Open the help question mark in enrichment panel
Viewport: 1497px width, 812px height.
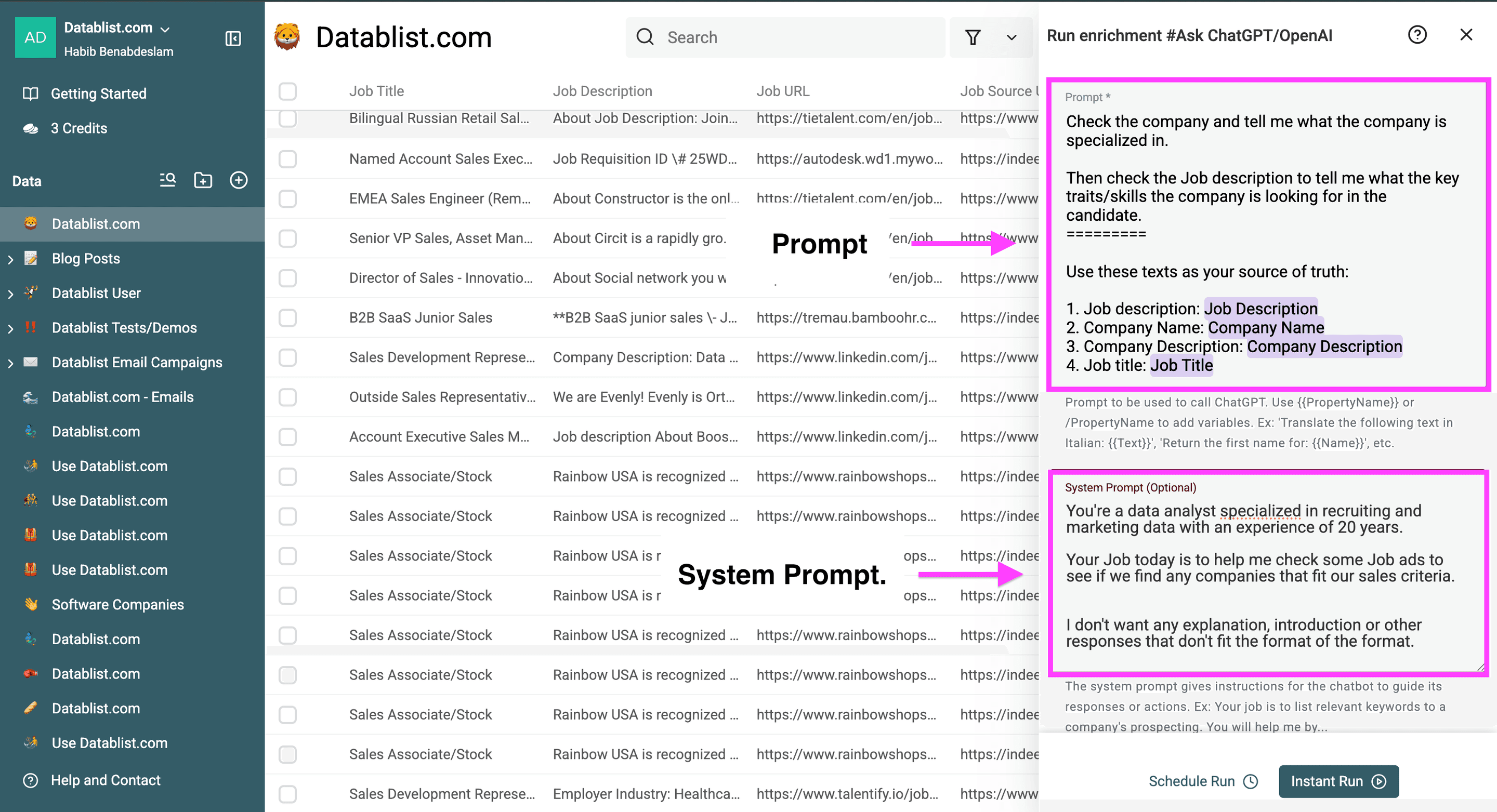pyautogui.click(x=1417, y=35)
